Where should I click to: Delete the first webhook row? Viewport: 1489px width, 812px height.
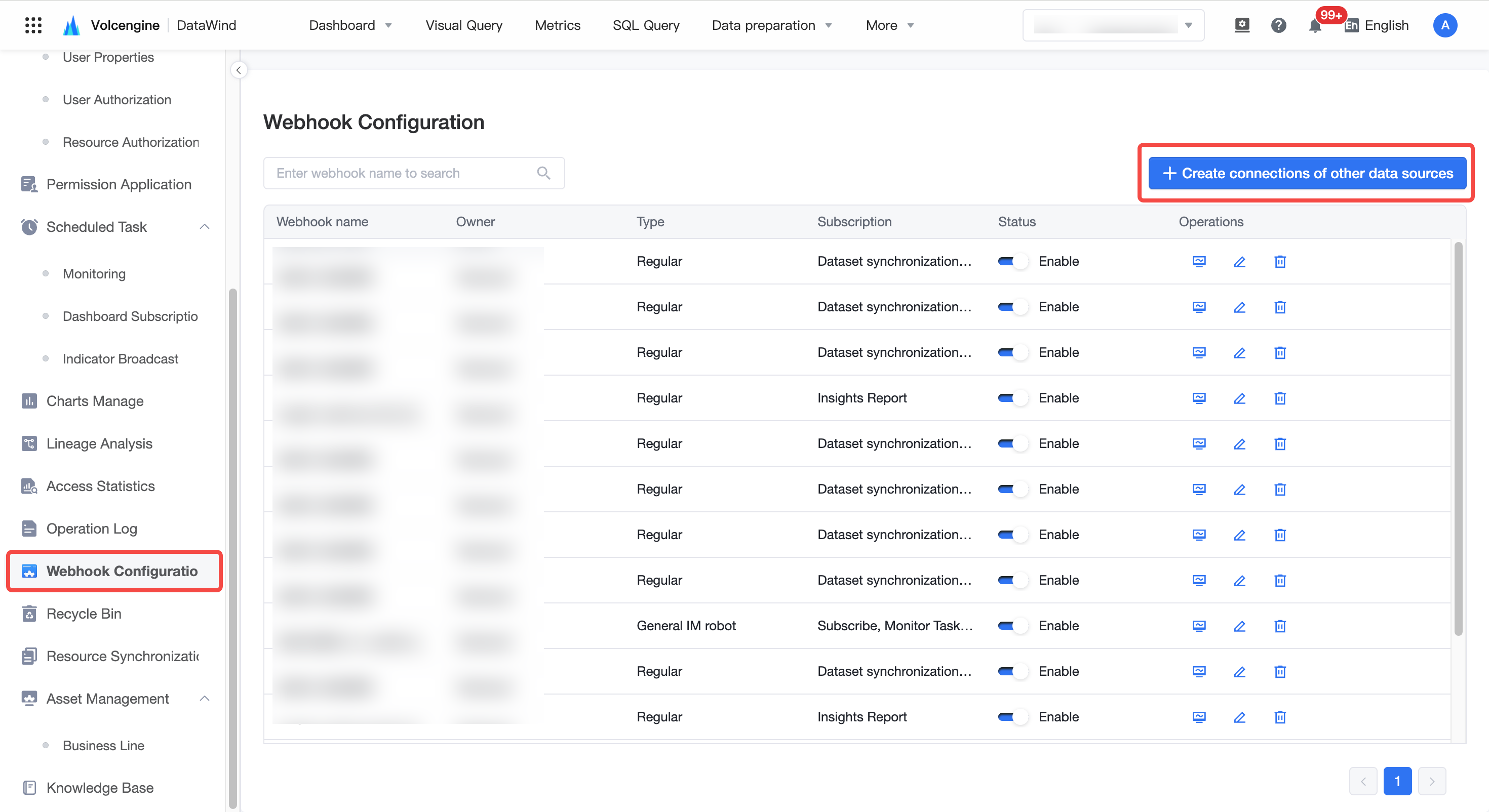click(1280, 261)
